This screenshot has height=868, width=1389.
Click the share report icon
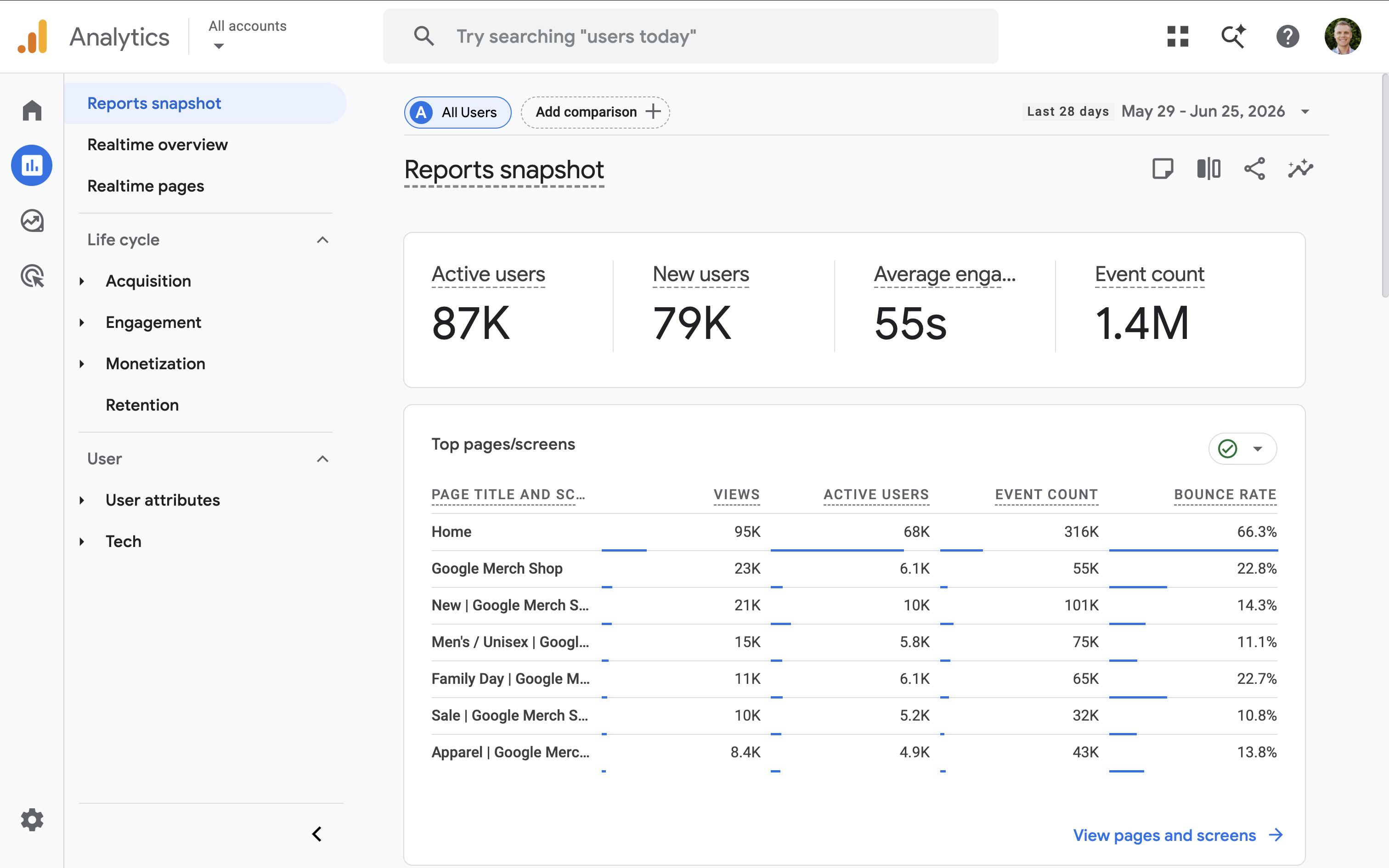pos(1255,169)
